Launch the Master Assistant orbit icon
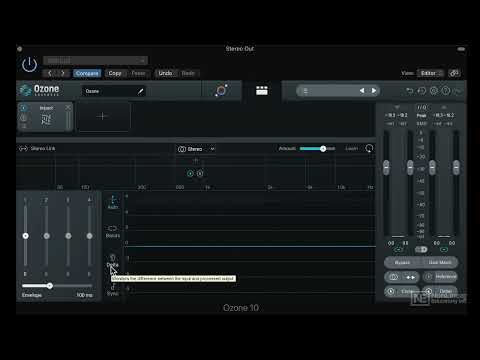 click(x=221, y=90)
